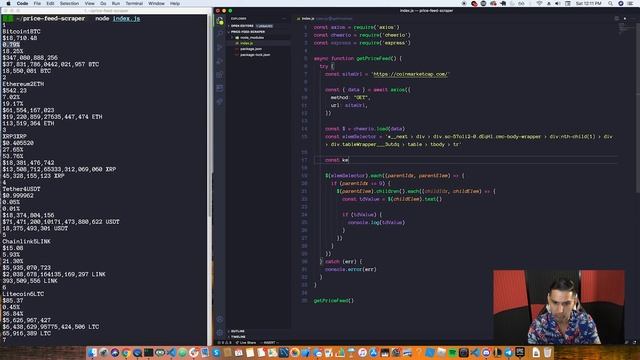This screenshot has width=640, height=360.
Task: Open Accounts icon in activity bar
Action: pos(220,319)
